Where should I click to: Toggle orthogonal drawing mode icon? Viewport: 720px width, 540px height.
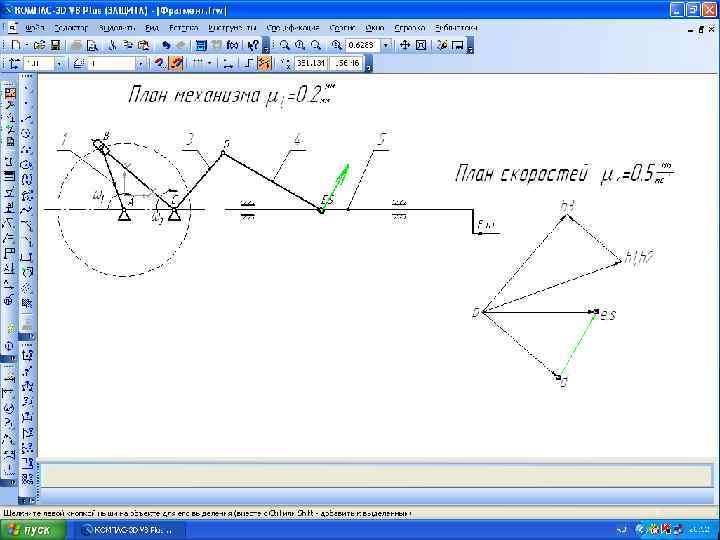tap(248, 63)
